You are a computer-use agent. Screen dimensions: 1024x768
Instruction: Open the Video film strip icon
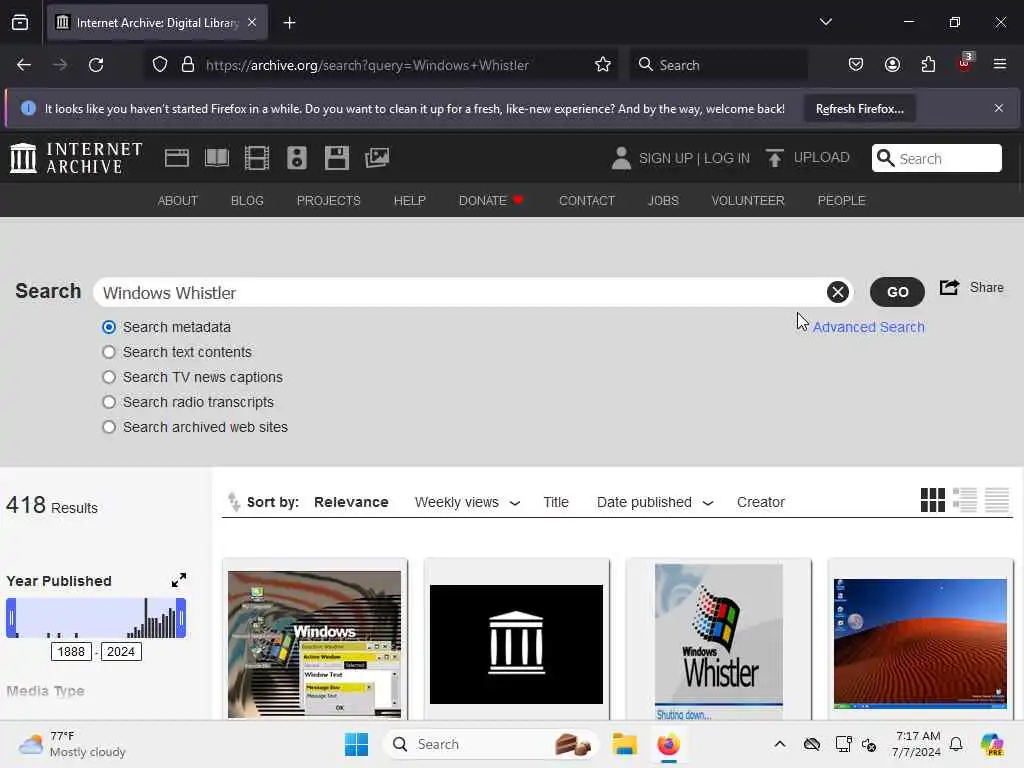pyautogui.click(x=257, y=158)
